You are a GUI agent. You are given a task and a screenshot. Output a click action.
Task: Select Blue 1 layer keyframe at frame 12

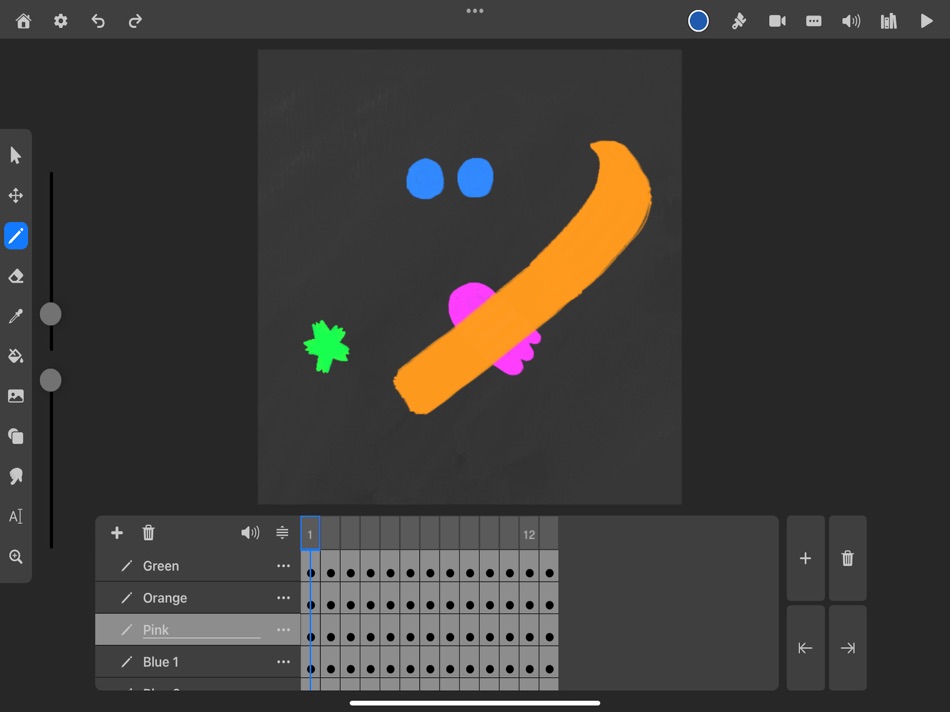[x=530, y=669]
